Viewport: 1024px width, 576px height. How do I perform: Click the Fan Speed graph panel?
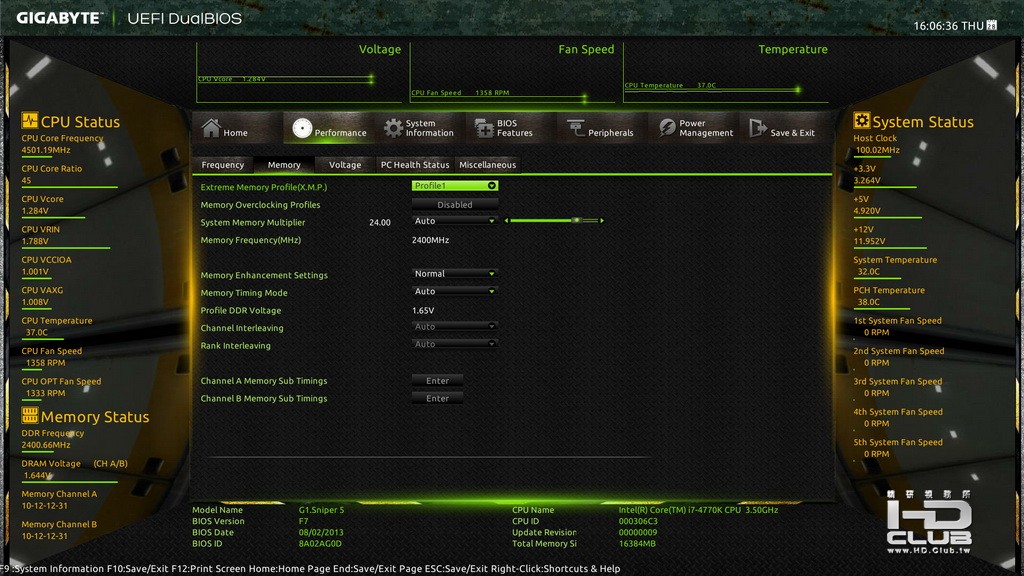coord(513,72)
